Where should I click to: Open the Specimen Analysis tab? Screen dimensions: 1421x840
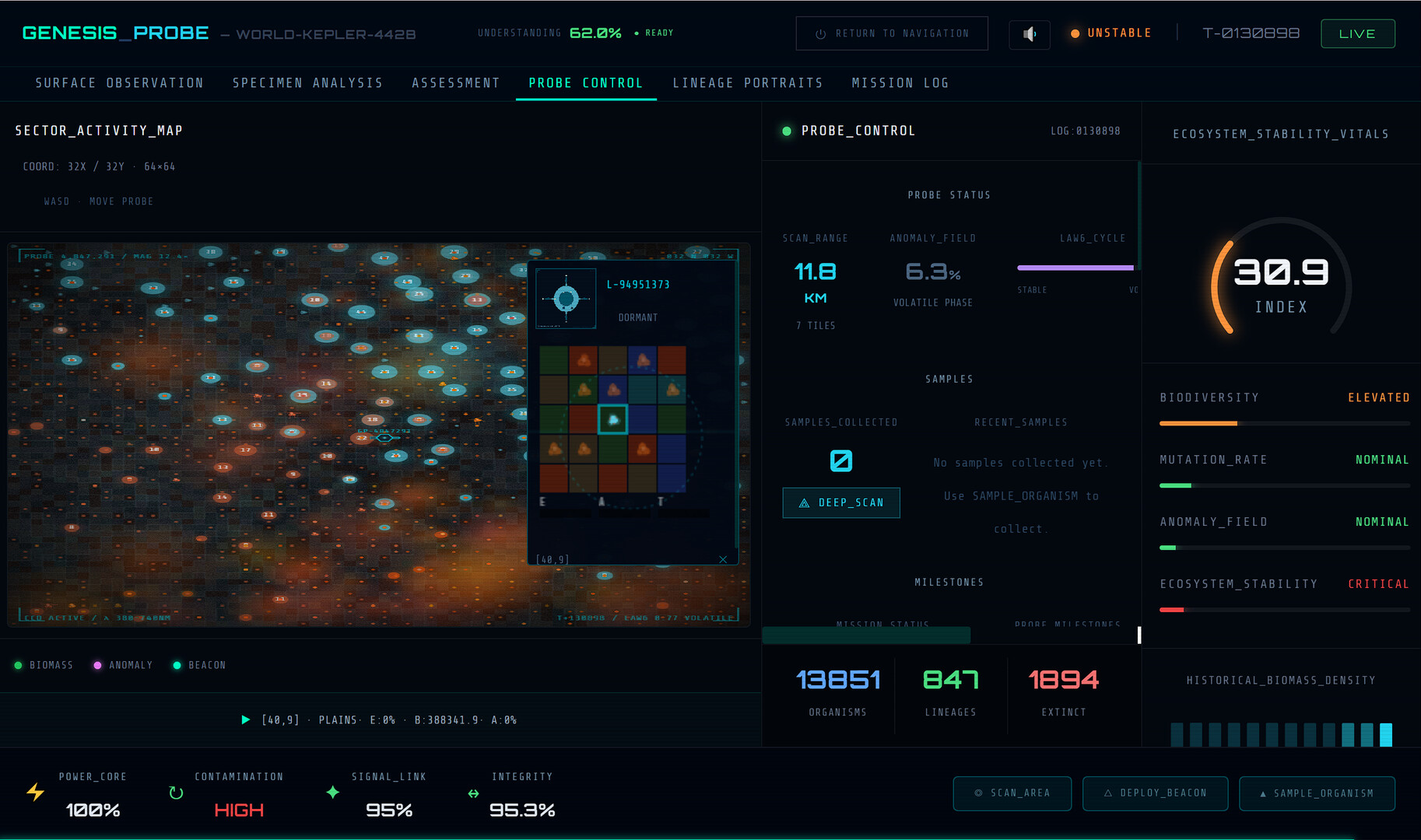tap(307, 83)
